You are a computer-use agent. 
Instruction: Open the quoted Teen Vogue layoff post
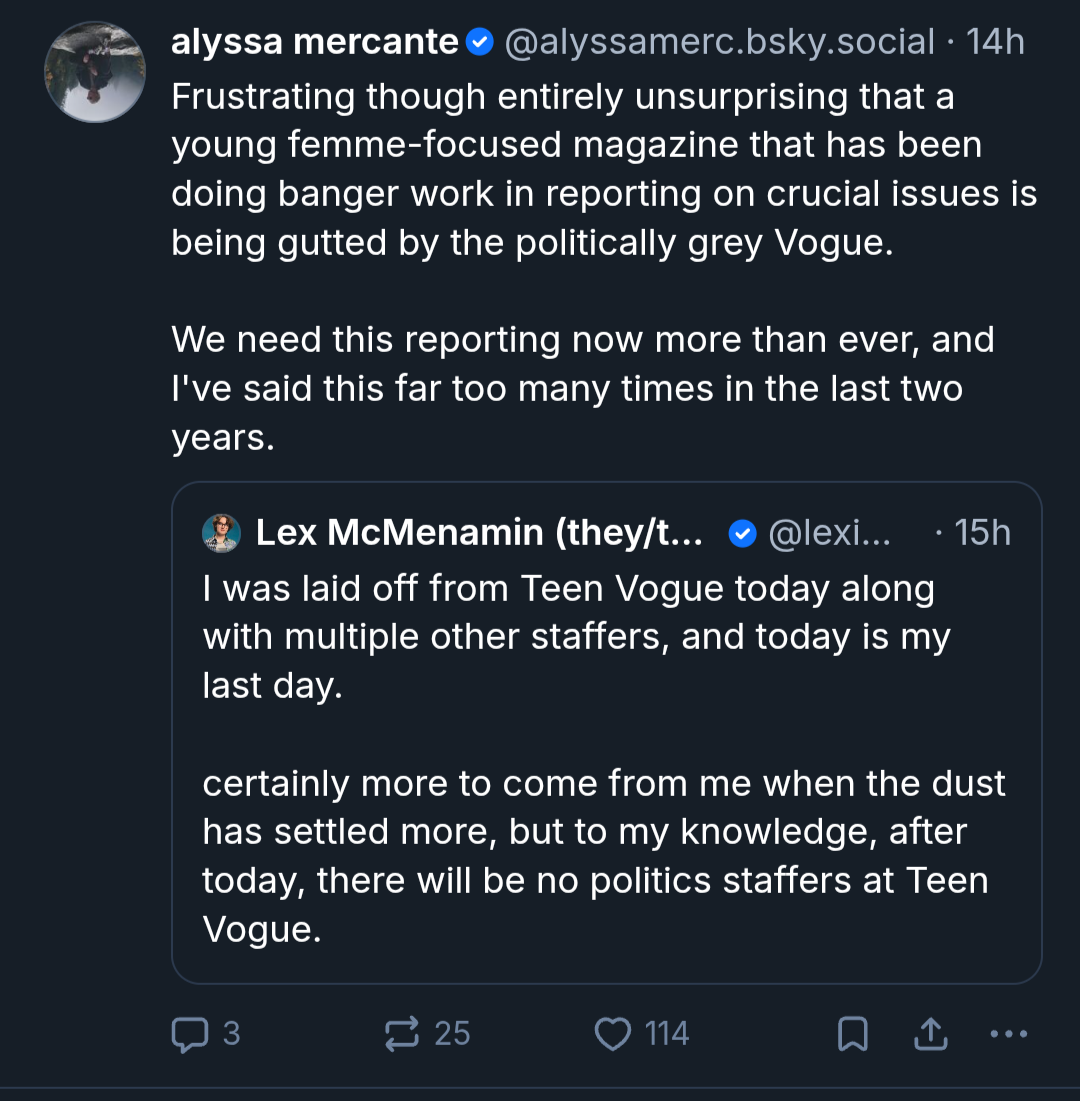coord(607,732)
